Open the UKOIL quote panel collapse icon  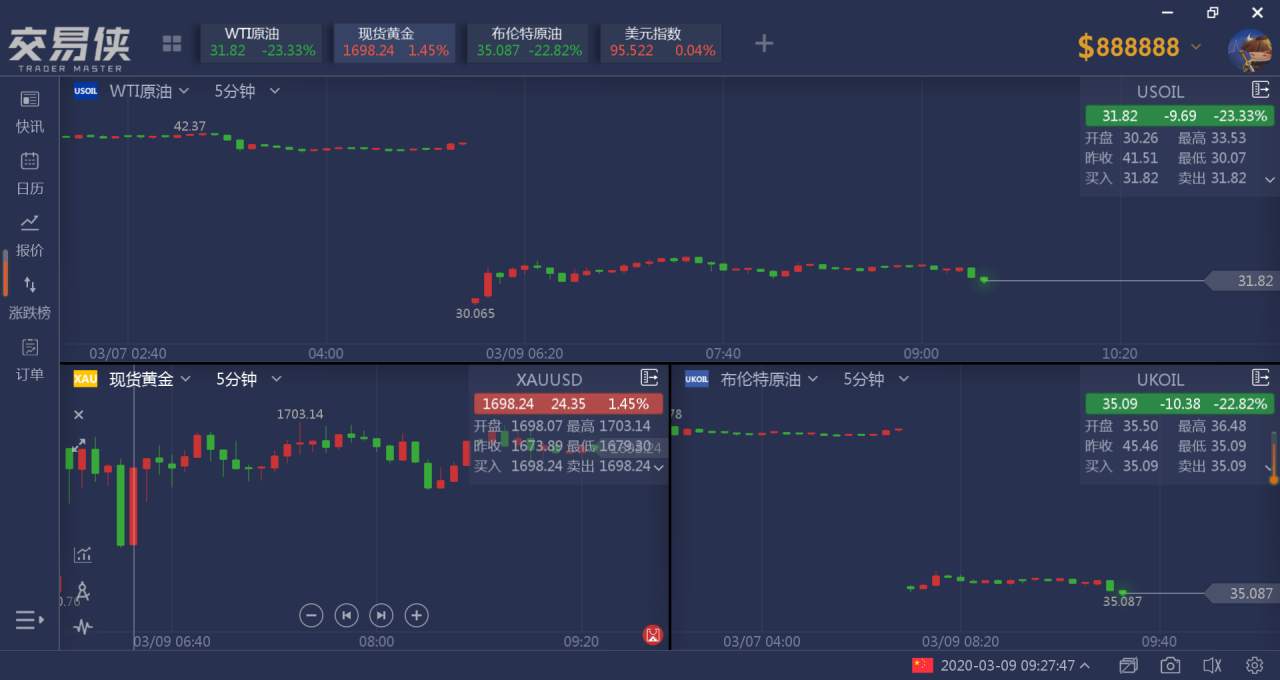(x=1260, y=377)
